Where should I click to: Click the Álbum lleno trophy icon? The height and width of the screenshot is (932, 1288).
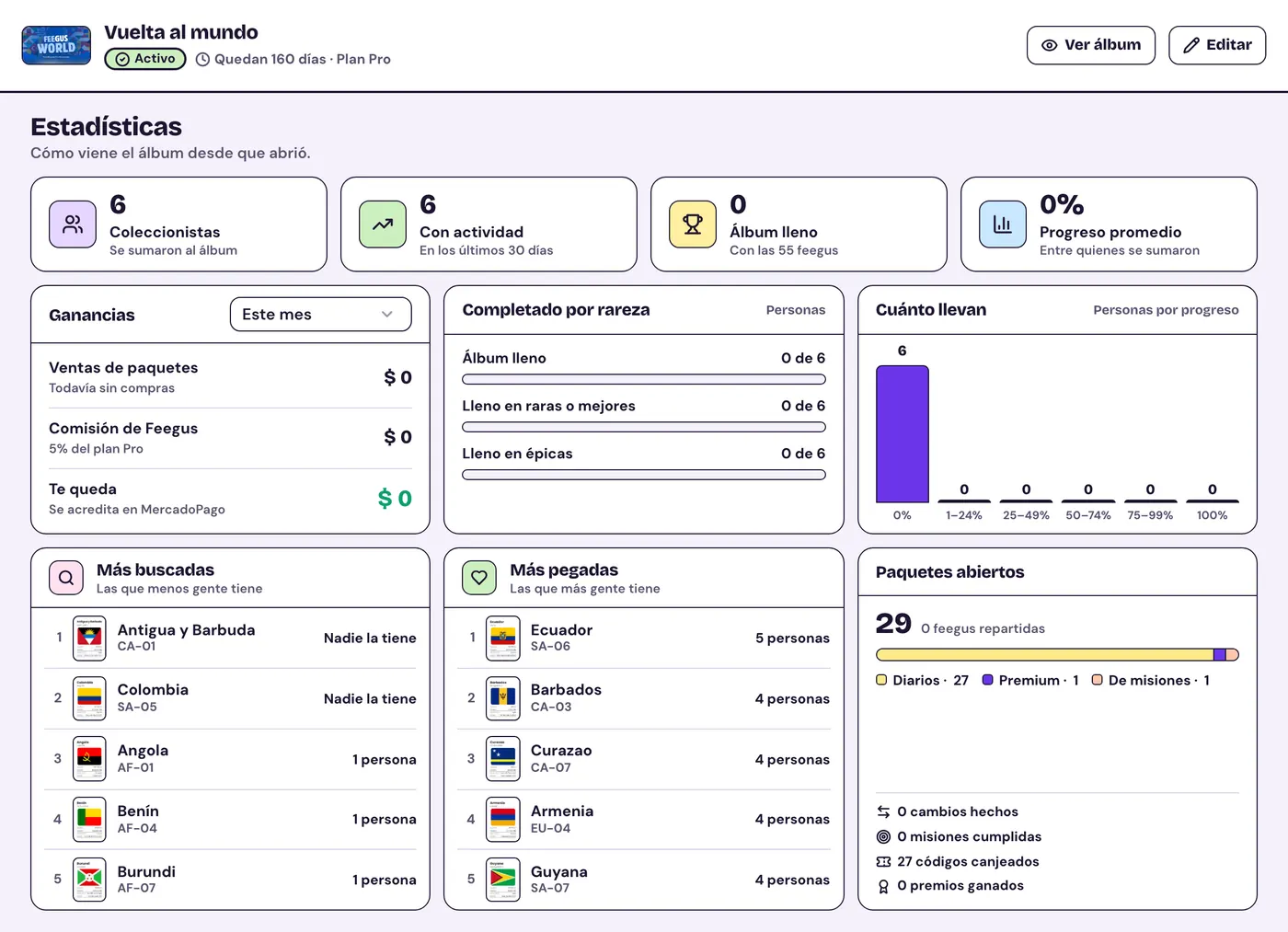coord(693,224)
